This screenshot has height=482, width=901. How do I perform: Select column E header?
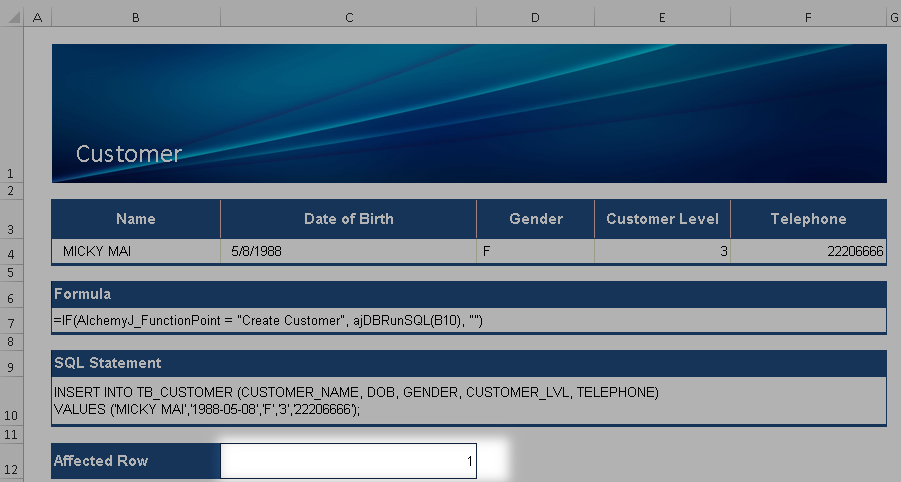click(662, 18)
